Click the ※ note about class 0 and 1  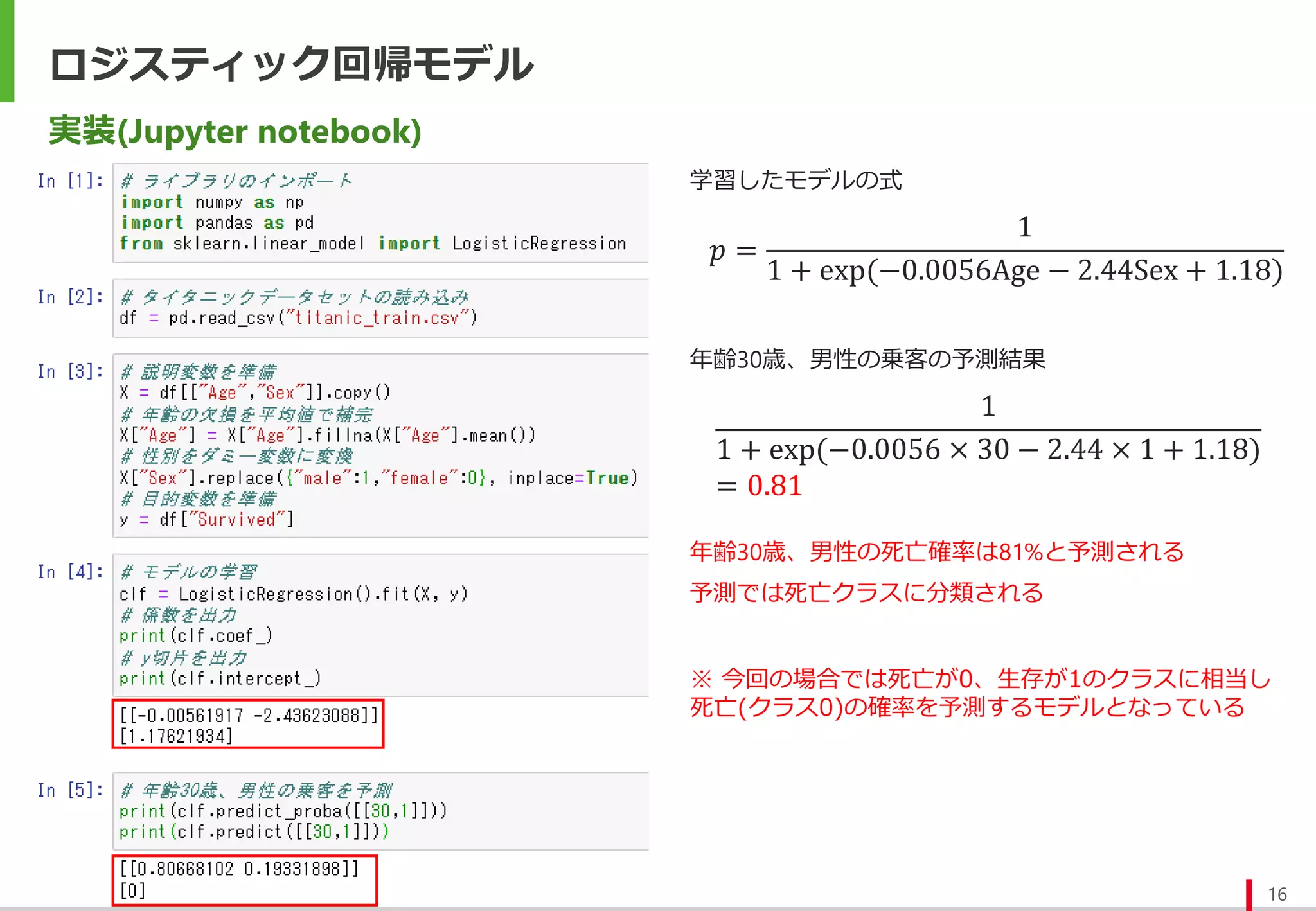coord(981,693)
